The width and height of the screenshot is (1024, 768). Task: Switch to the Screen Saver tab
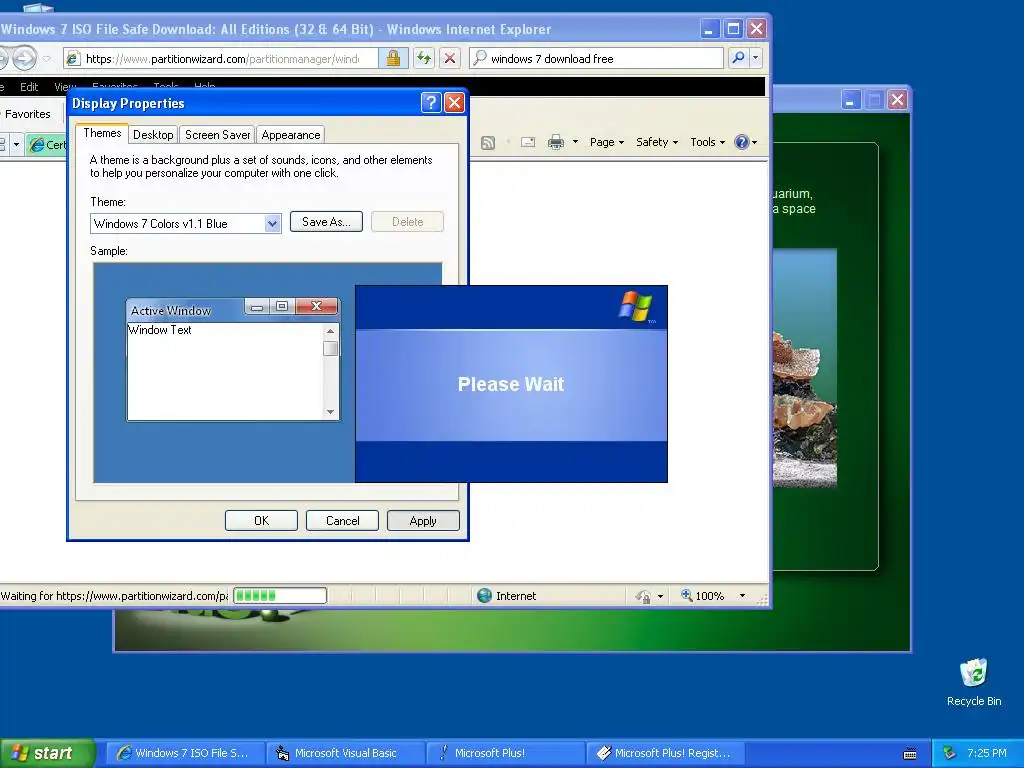[217, 135]
